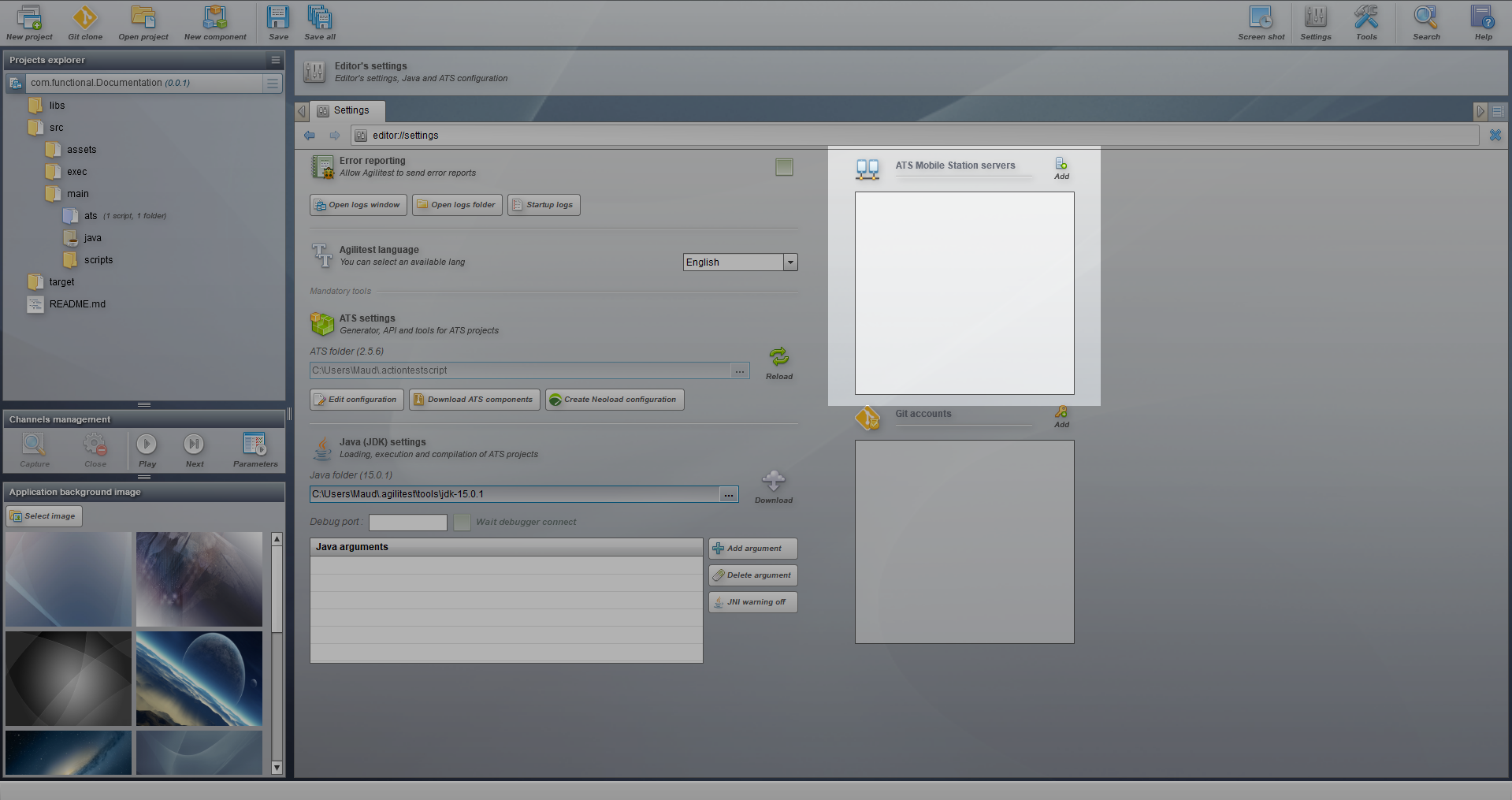Image resolution: width=1512 pixels, height=800 pixels.
Task: Reload the ATS folder
Action: [x=779, y=363]
